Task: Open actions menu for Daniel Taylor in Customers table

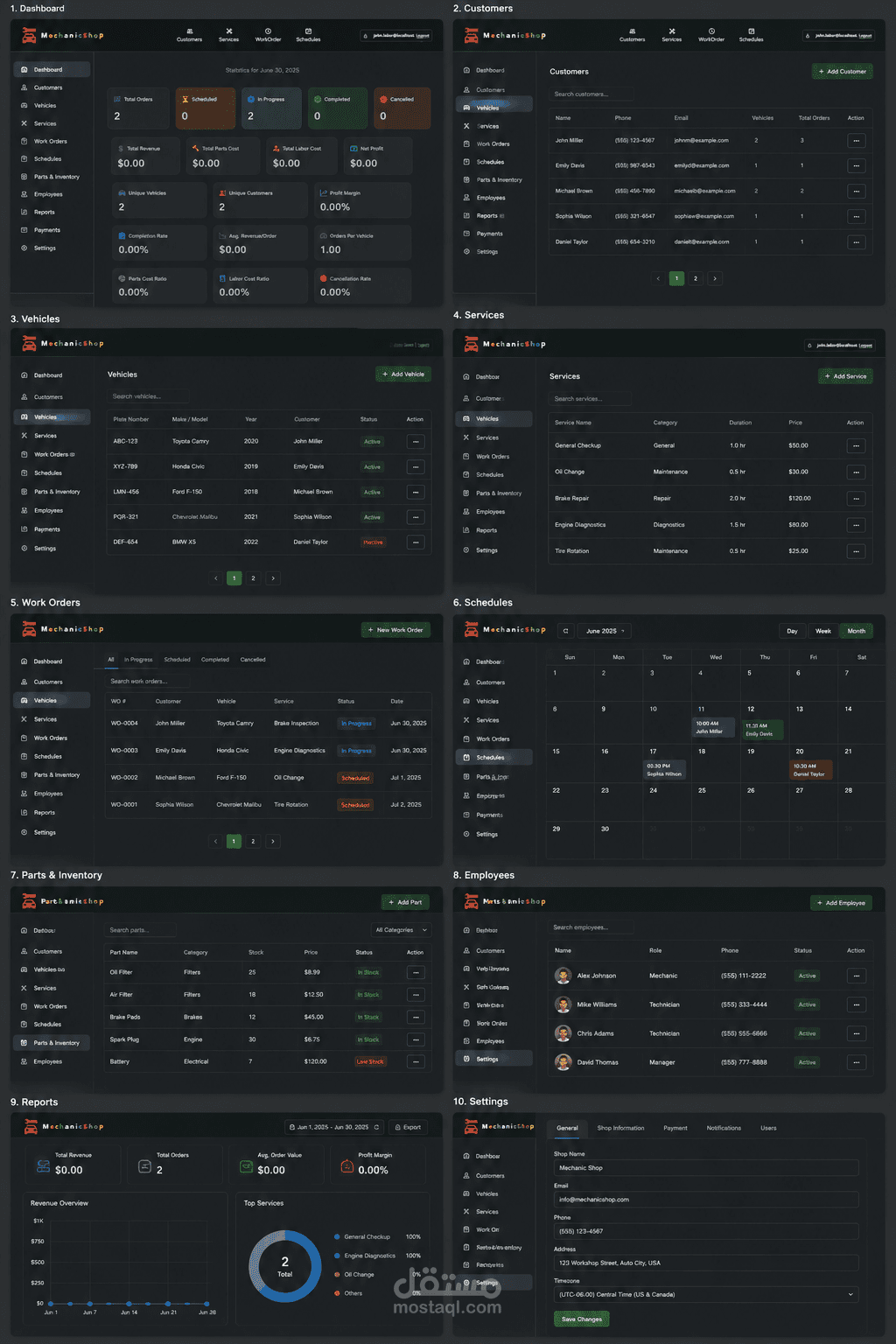Action: point(856,241)
